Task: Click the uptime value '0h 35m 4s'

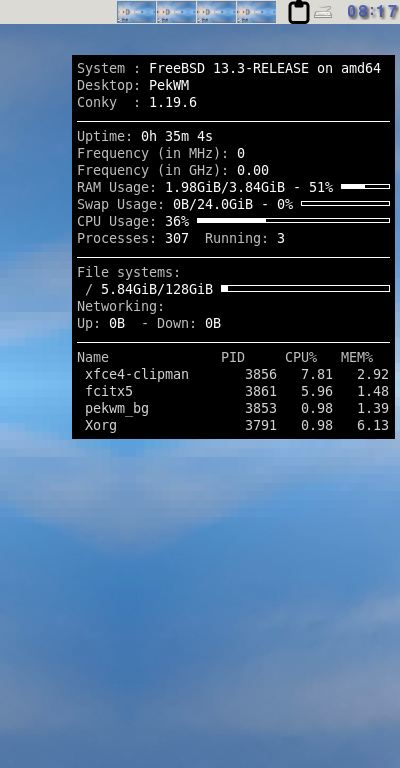Action: point(177,136)
